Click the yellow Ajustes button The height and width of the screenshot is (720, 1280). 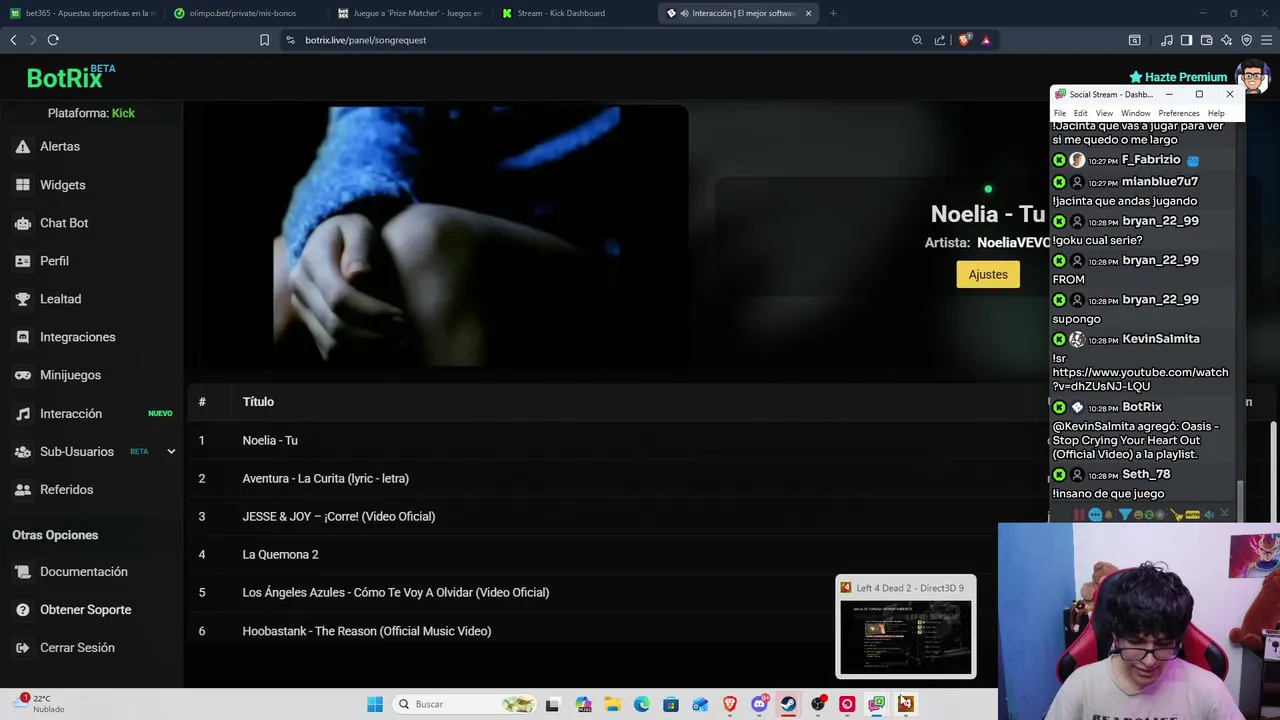click(x=988, y=274)
